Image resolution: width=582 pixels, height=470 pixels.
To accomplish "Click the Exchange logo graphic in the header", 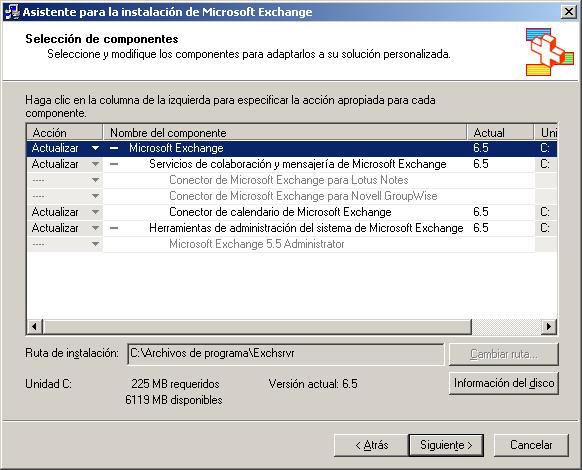I will [550, 52].
